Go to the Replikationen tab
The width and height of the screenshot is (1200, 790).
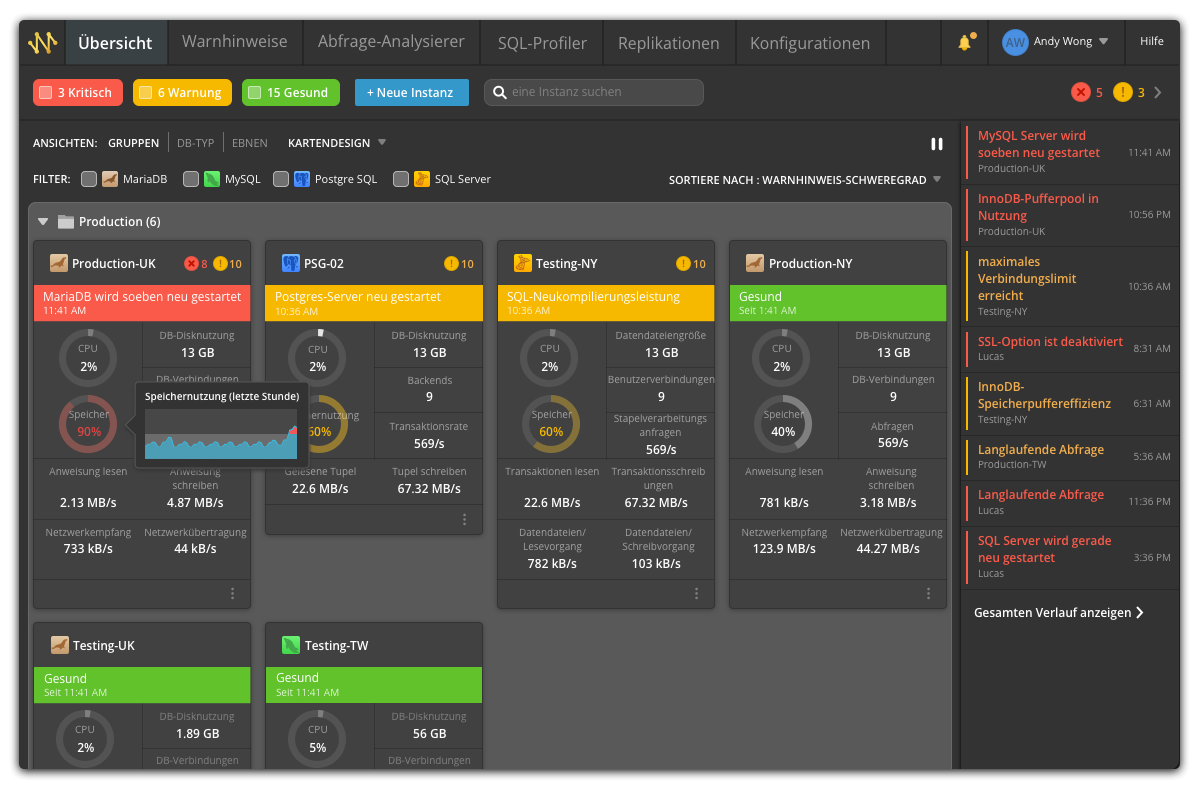(x=669, y=43)
